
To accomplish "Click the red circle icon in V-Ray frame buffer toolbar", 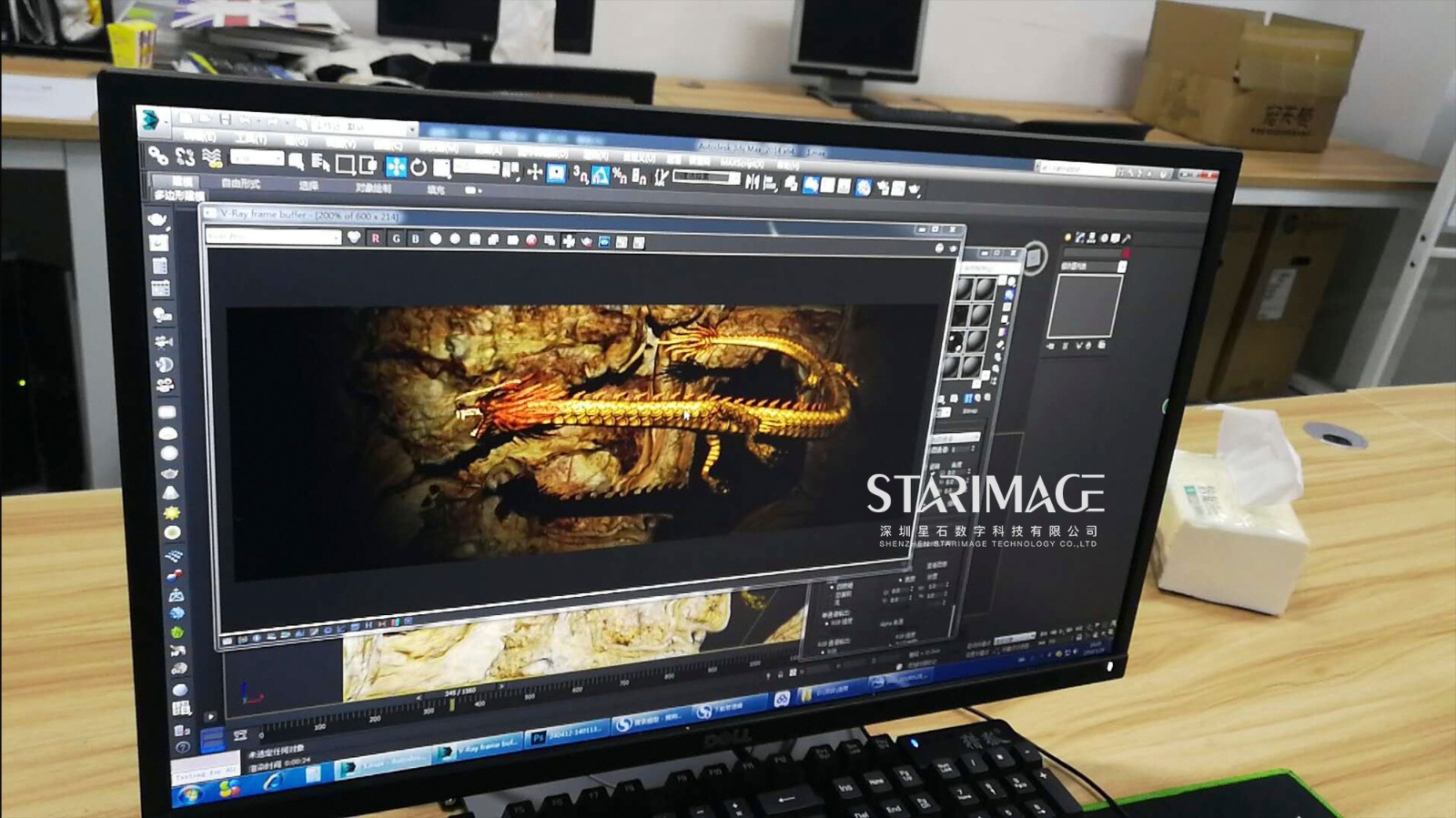I will (x=531, y=240).
